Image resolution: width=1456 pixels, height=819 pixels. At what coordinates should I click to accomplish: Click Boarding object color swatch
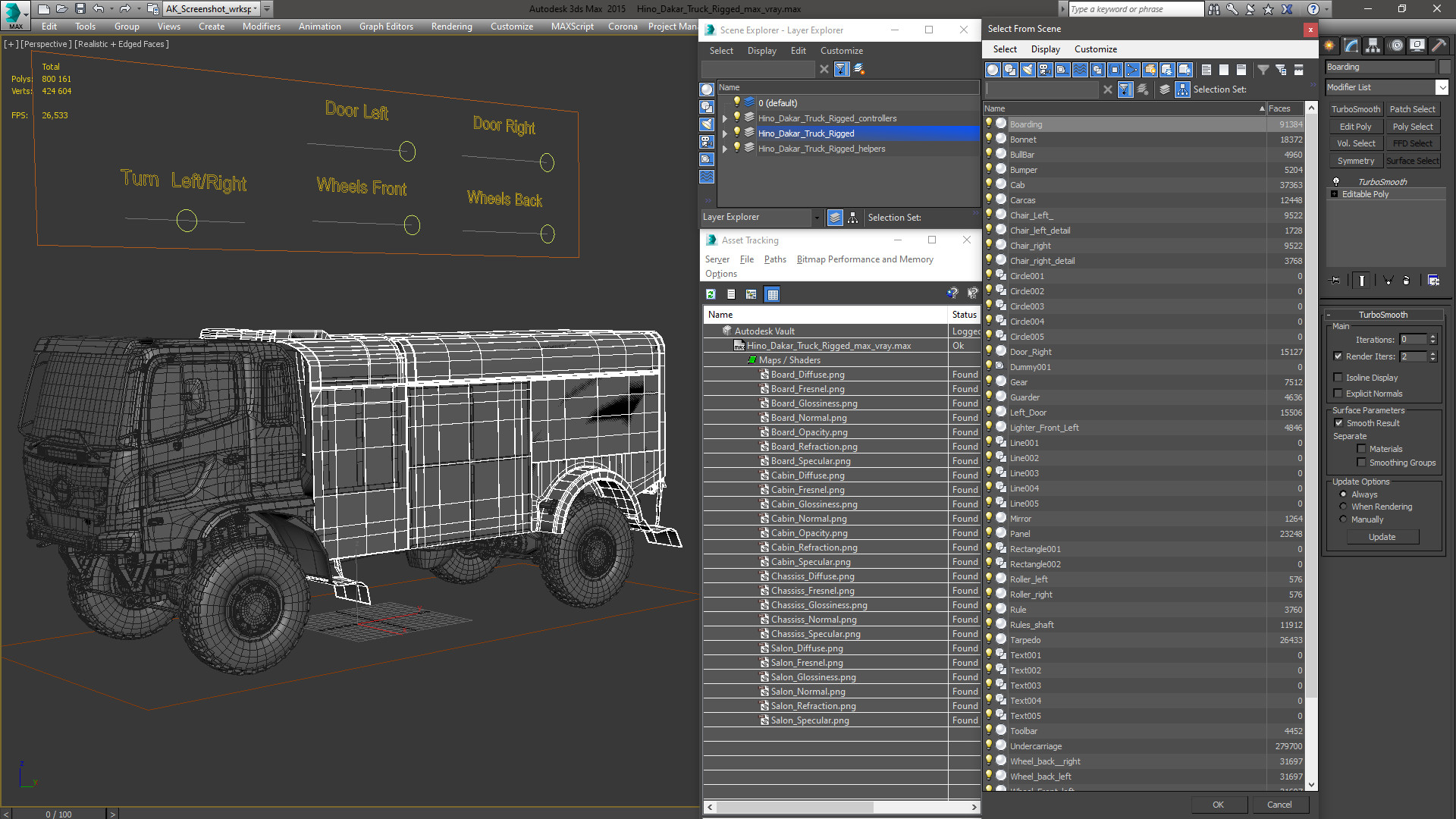point(1444,67)
